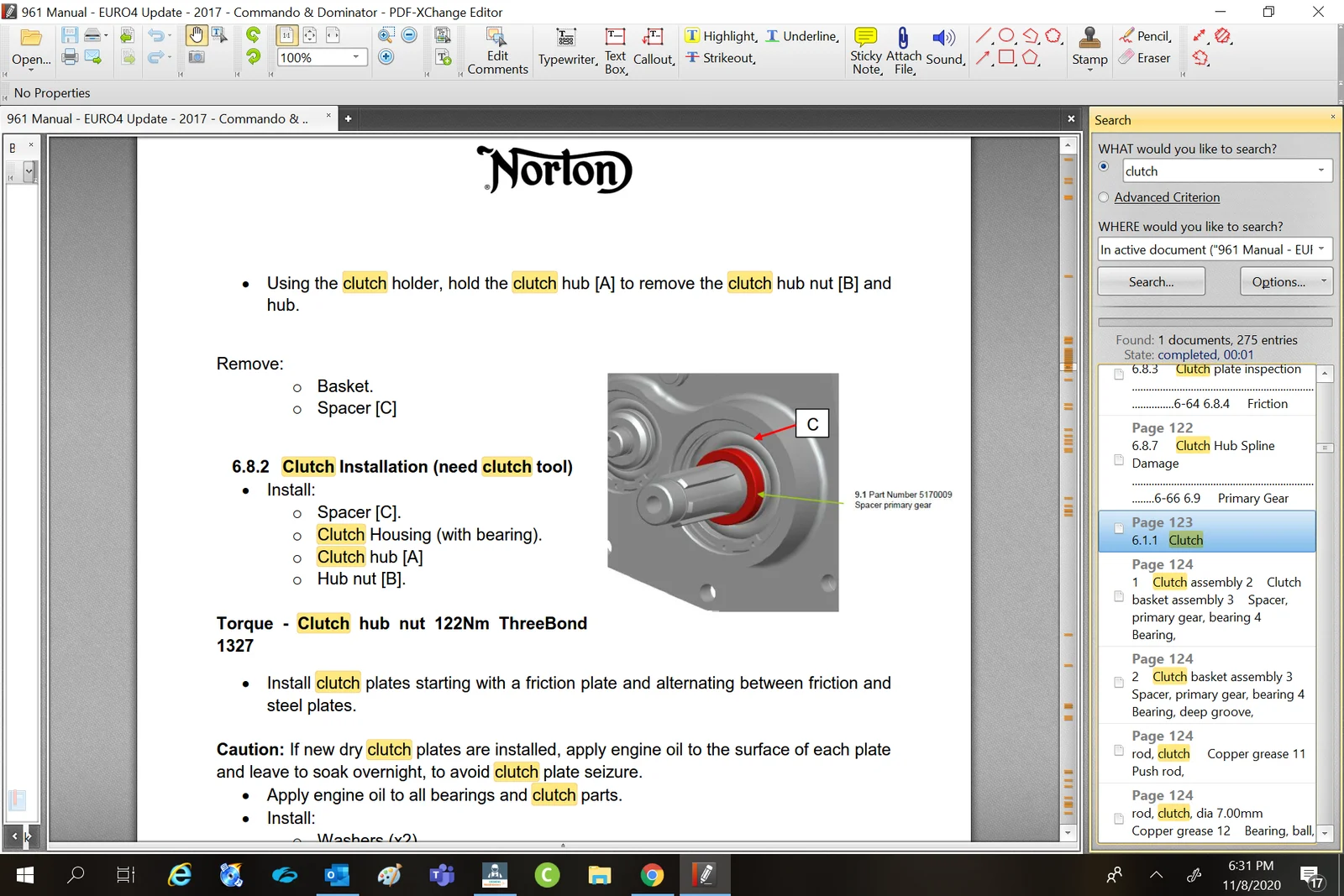
Task: Open a new tab with plus button
Action: pos(348,118)
